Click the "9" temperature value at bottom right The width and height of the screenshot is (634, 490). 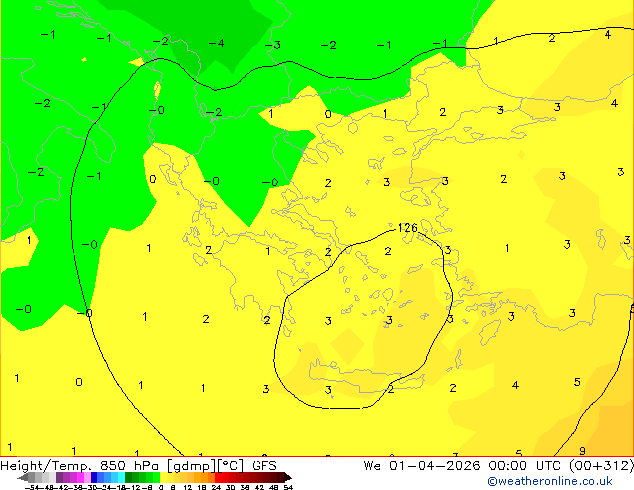582,450
